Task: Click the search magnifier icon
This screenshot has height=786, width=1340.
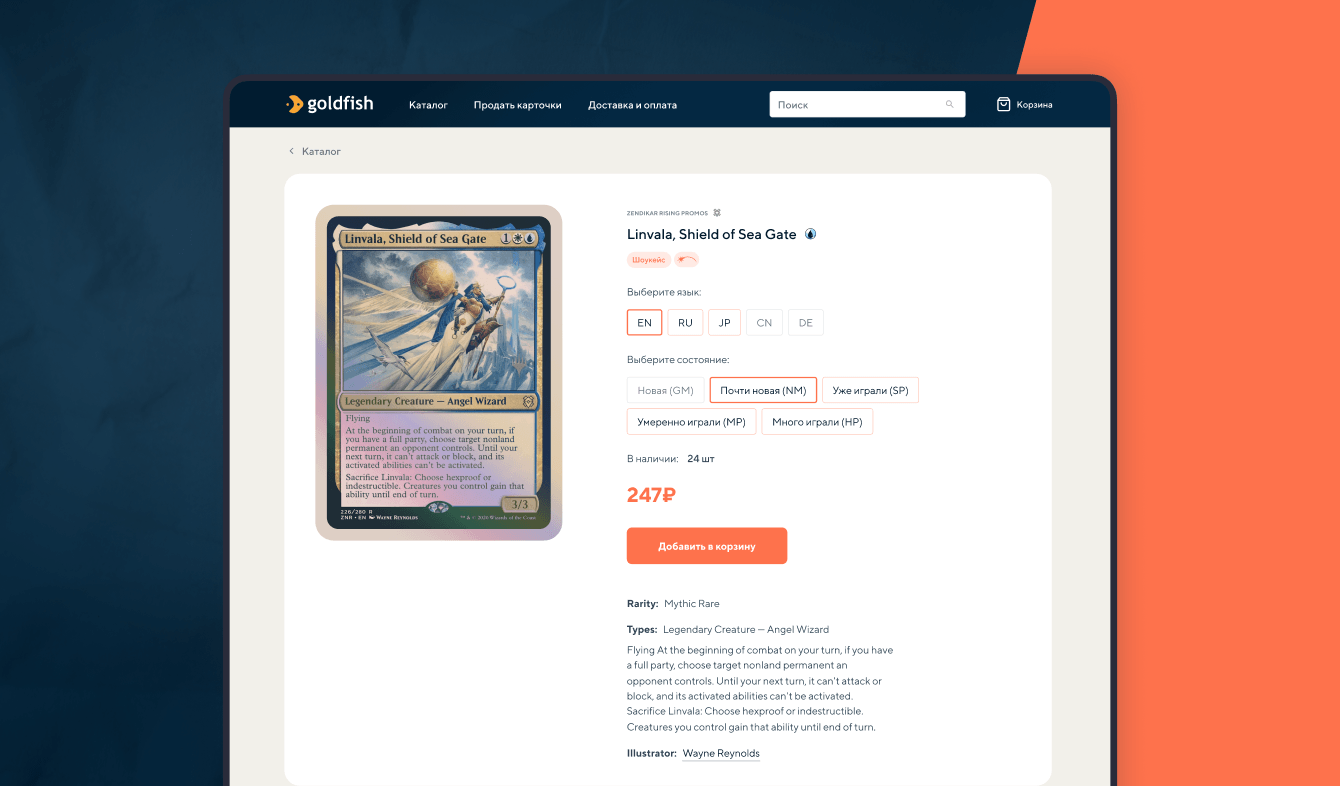Action: click(x=950, y=104)
